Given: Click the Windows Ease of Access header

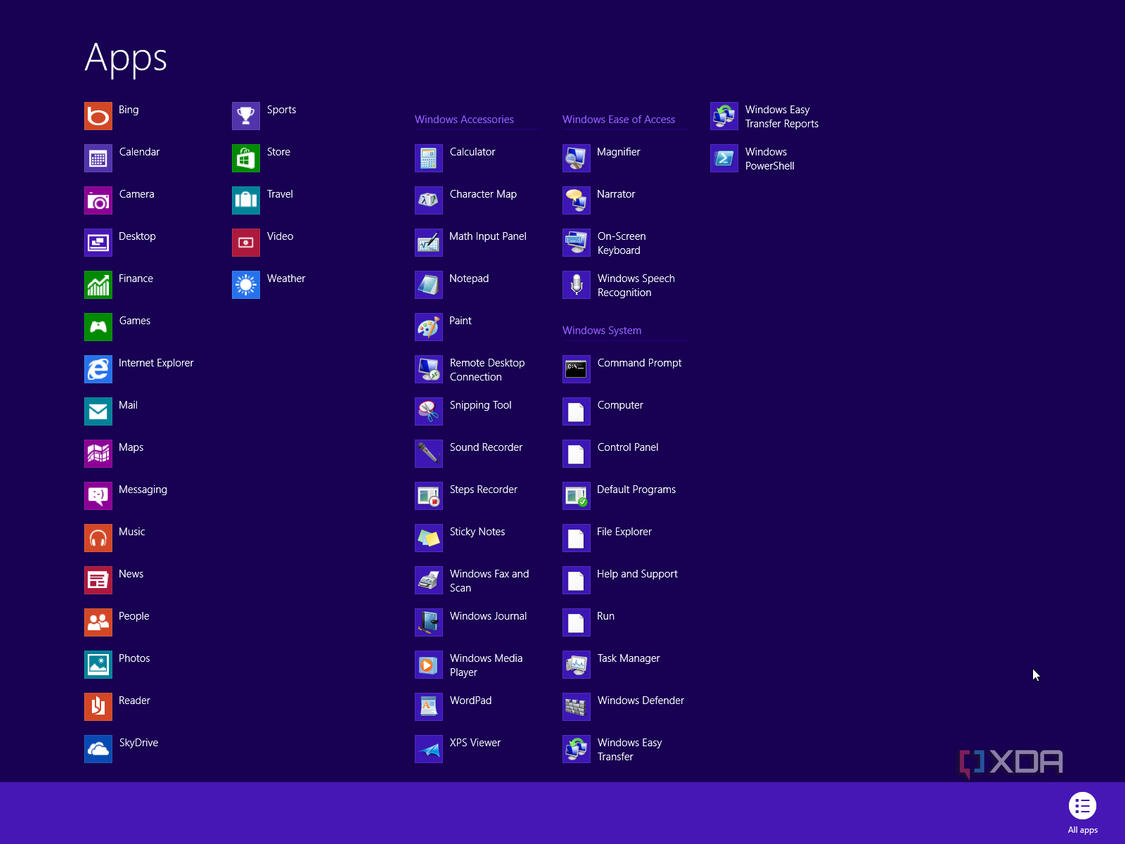Looking at the screenshot, I should [x=618, y=119].
